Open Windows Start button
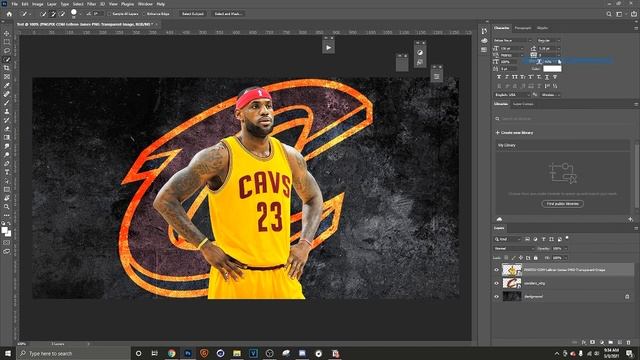640x360 pixels. tap(8, 353)
